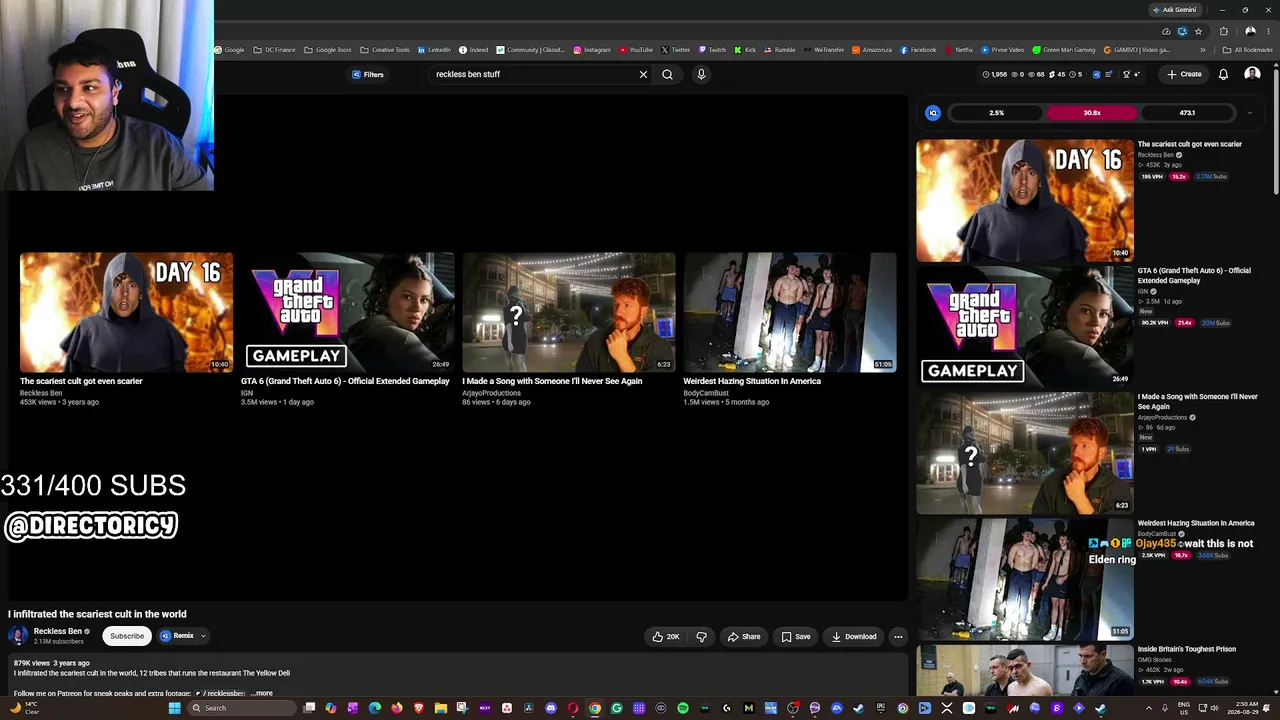Open Reckless Ben channel avatar
Screen dimensions: 1280x720
[x=18, y=636]
